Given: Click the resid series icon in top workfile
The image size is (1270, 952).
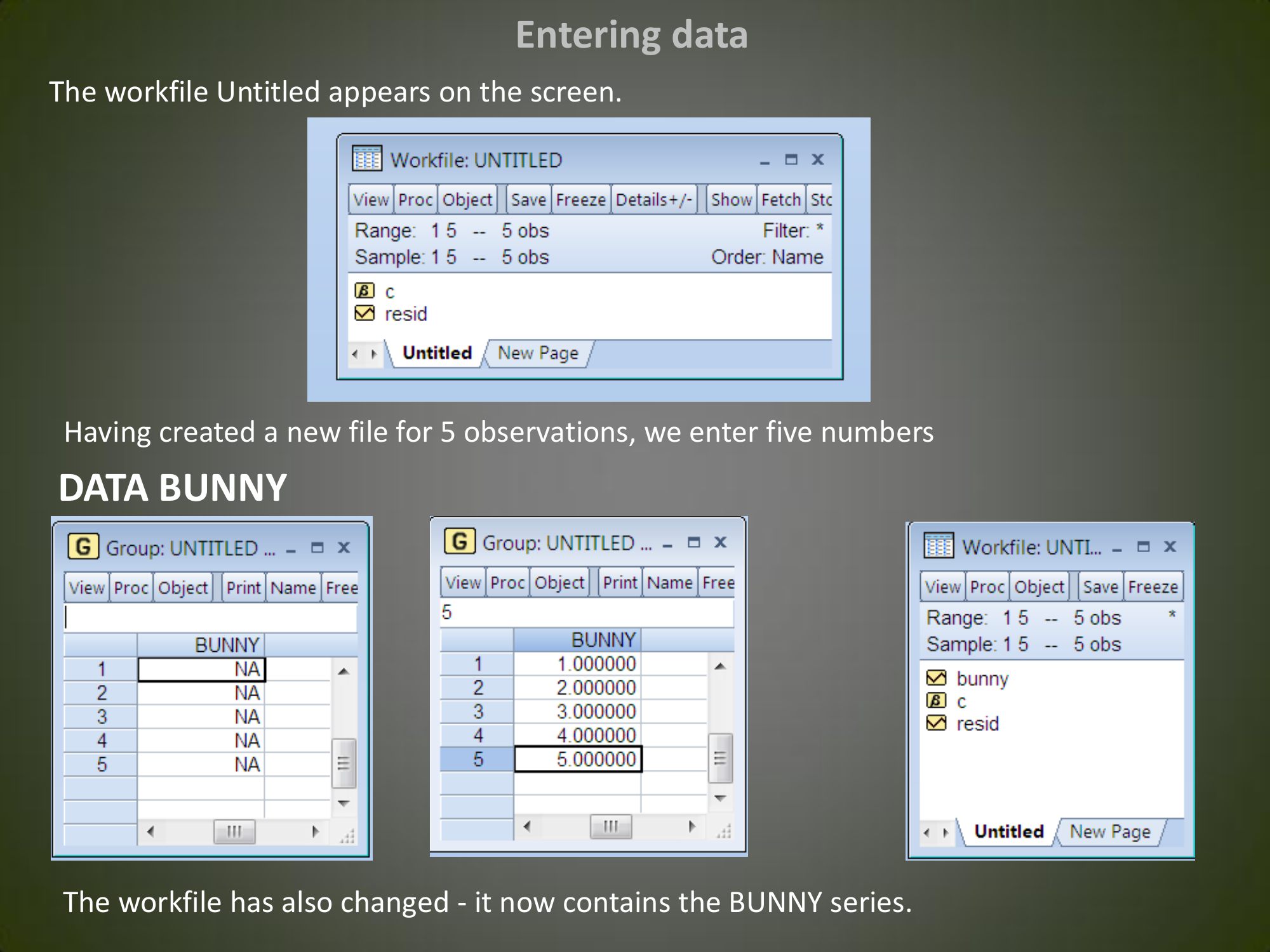Looking at the screenshot, I should pyautogui.click(x=364, y=313).
